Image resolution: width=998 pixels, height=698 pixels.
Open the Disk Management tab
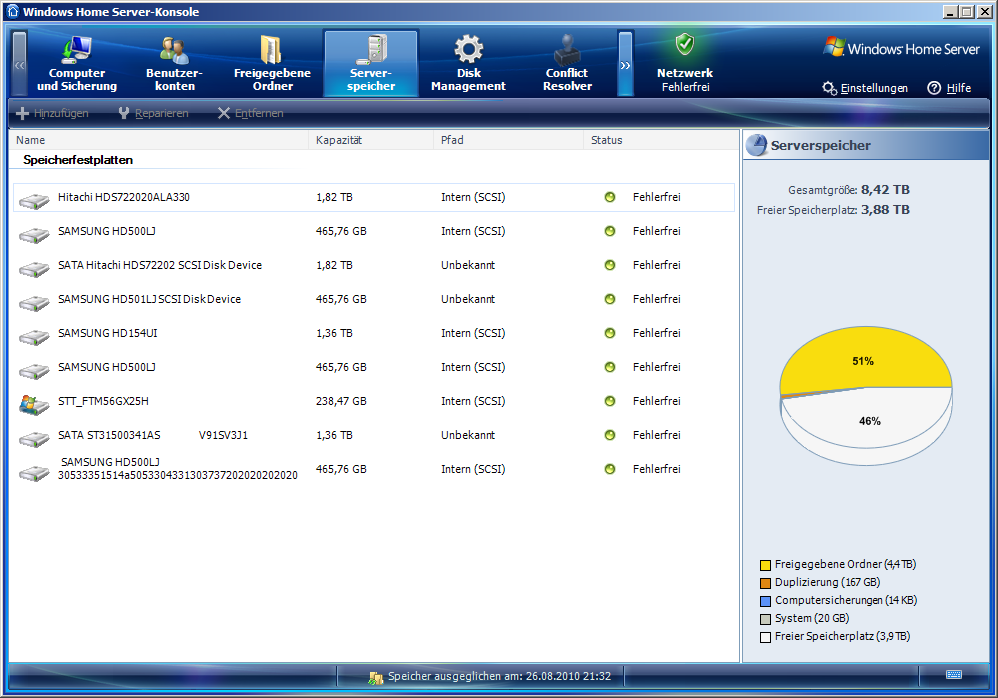(x=468, y=64)
